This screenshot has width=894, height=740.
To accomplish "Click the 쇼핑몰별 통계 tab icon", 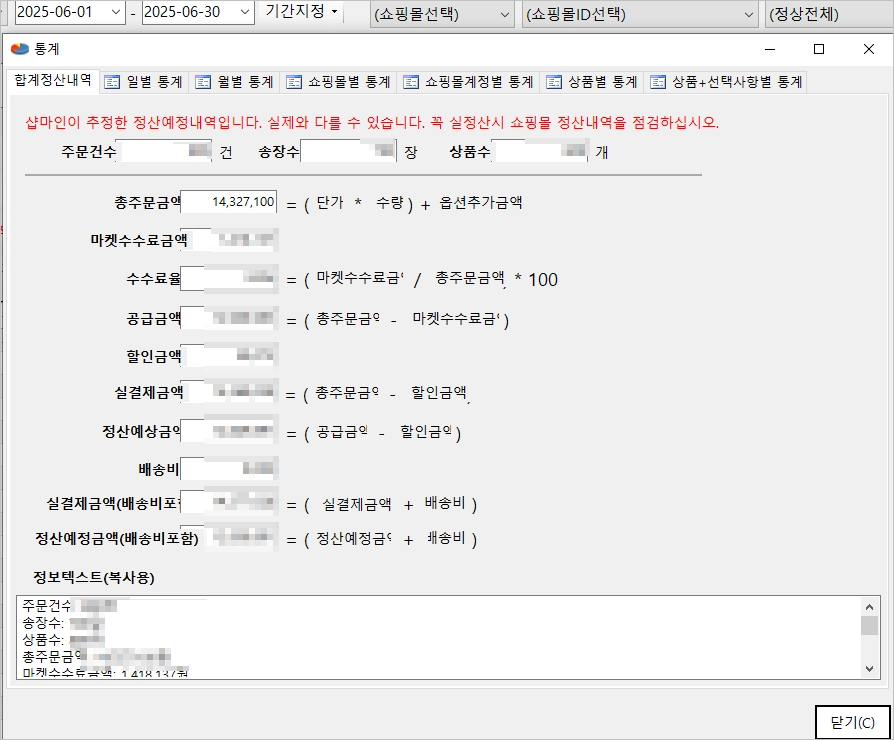I will pos(294,82).
